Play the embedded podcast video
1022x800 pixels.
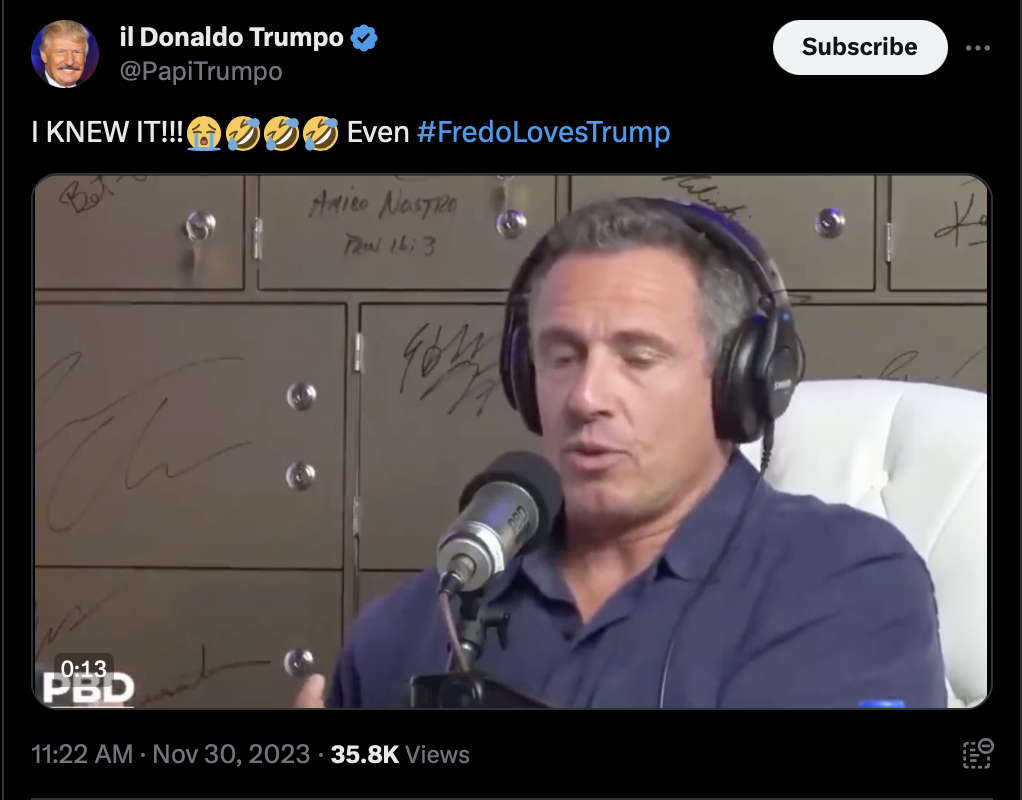(512, 441)
